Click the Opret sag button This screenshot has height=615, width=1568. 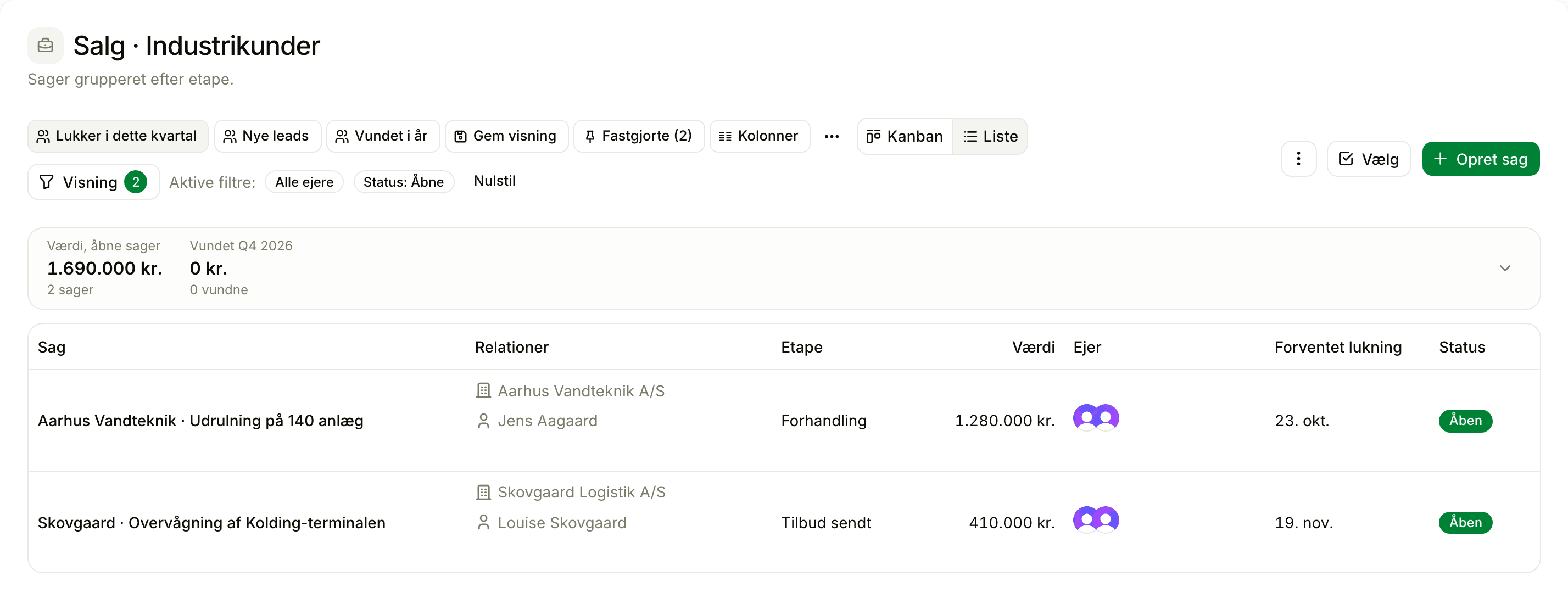click(x=1480, y=159)
